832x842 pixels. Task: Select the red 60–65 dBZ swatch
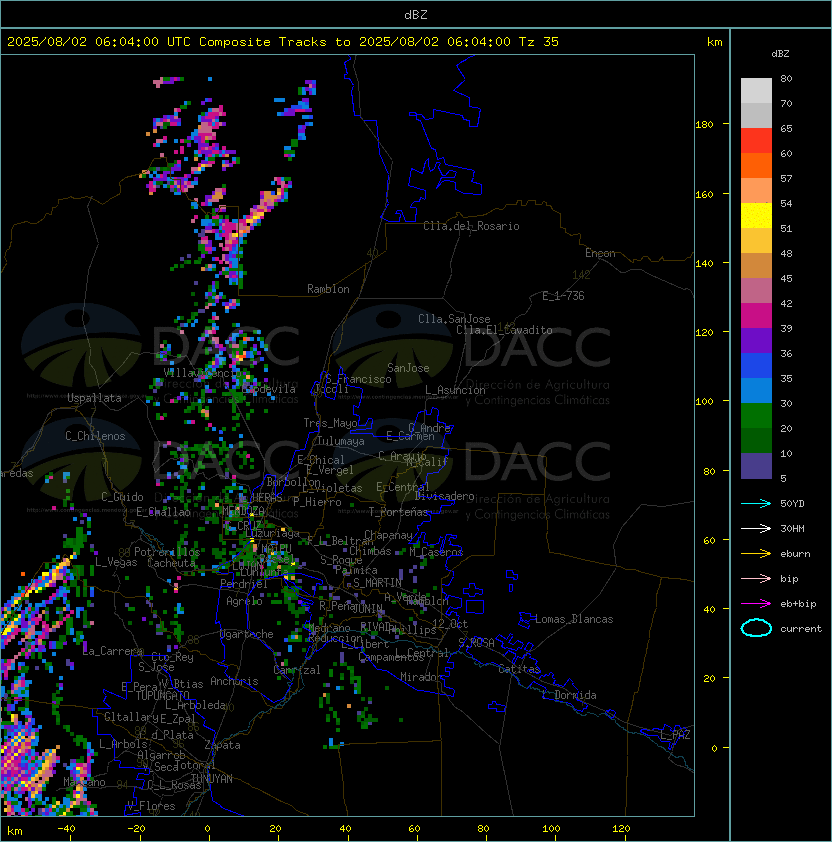click(756, 141)
